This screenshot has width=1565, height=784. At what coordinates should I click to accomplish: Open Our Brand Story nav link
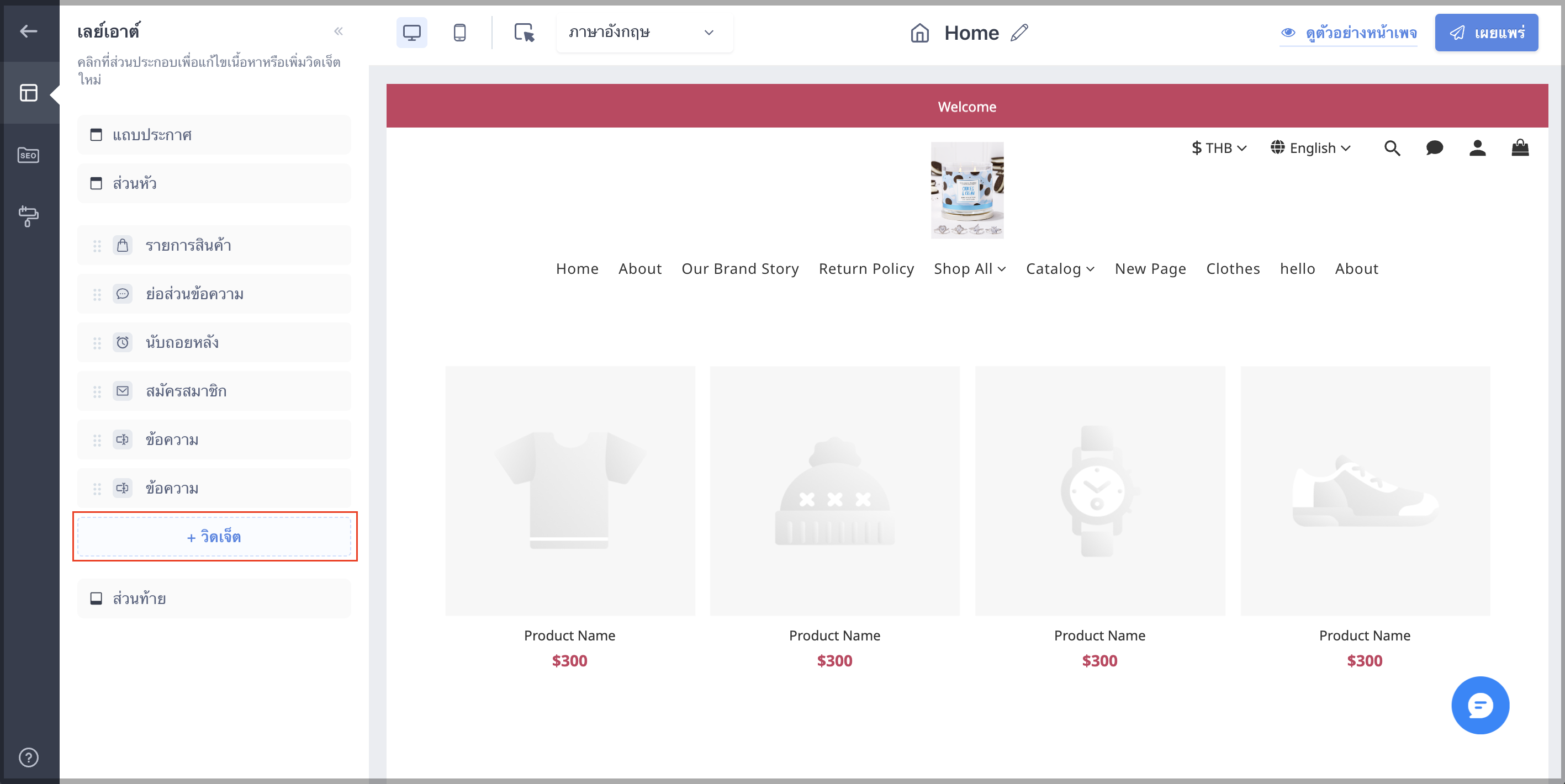[x=740, y=268]
